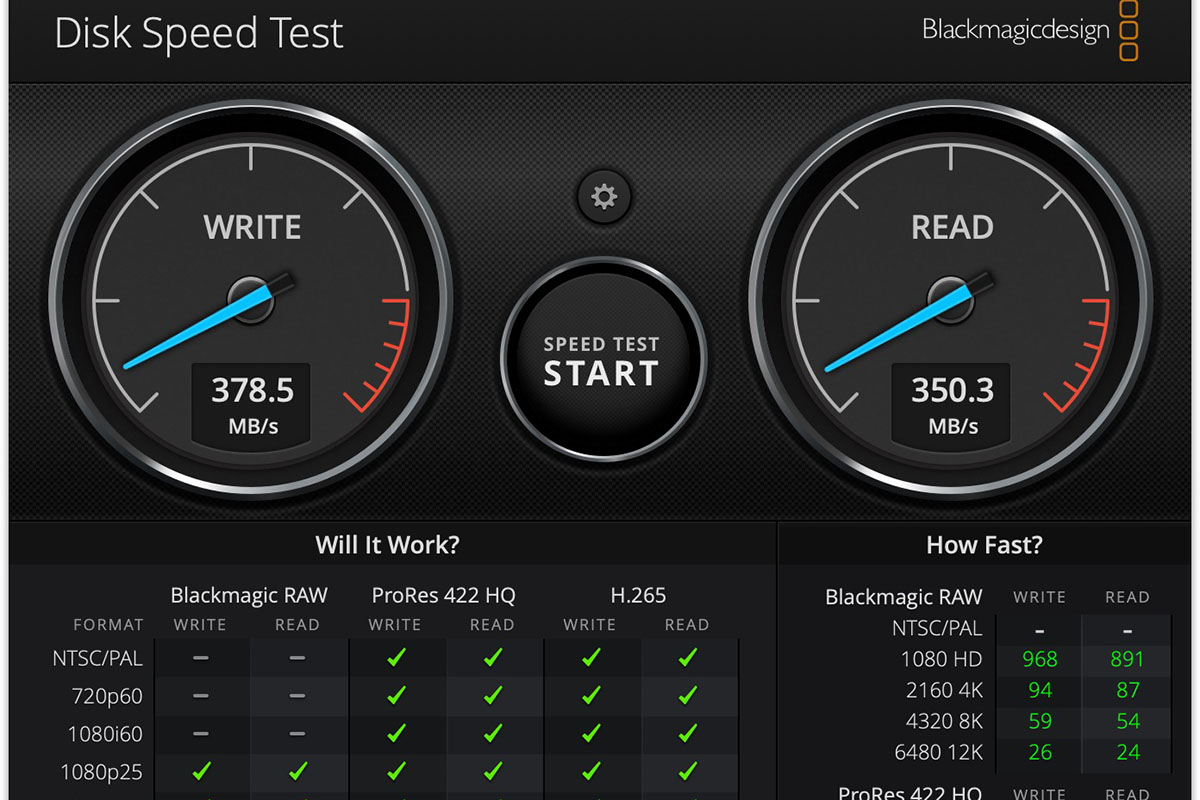Viewport: 1200px width, 800px height.
Task: Click the 1080i60 row label
Action: (x=105, y=734)
